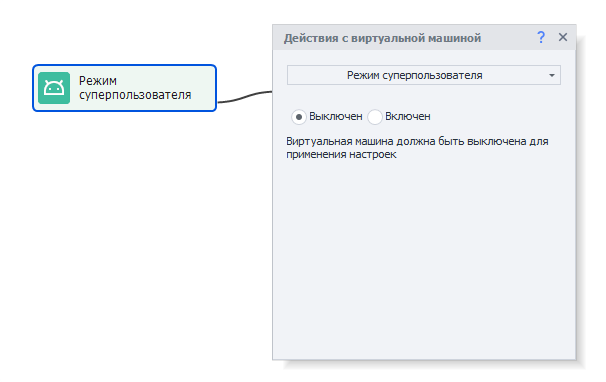Click the note about the virtual machine being выключена
Viewport: 606px width, 382px height.
[x=417, y=148]
